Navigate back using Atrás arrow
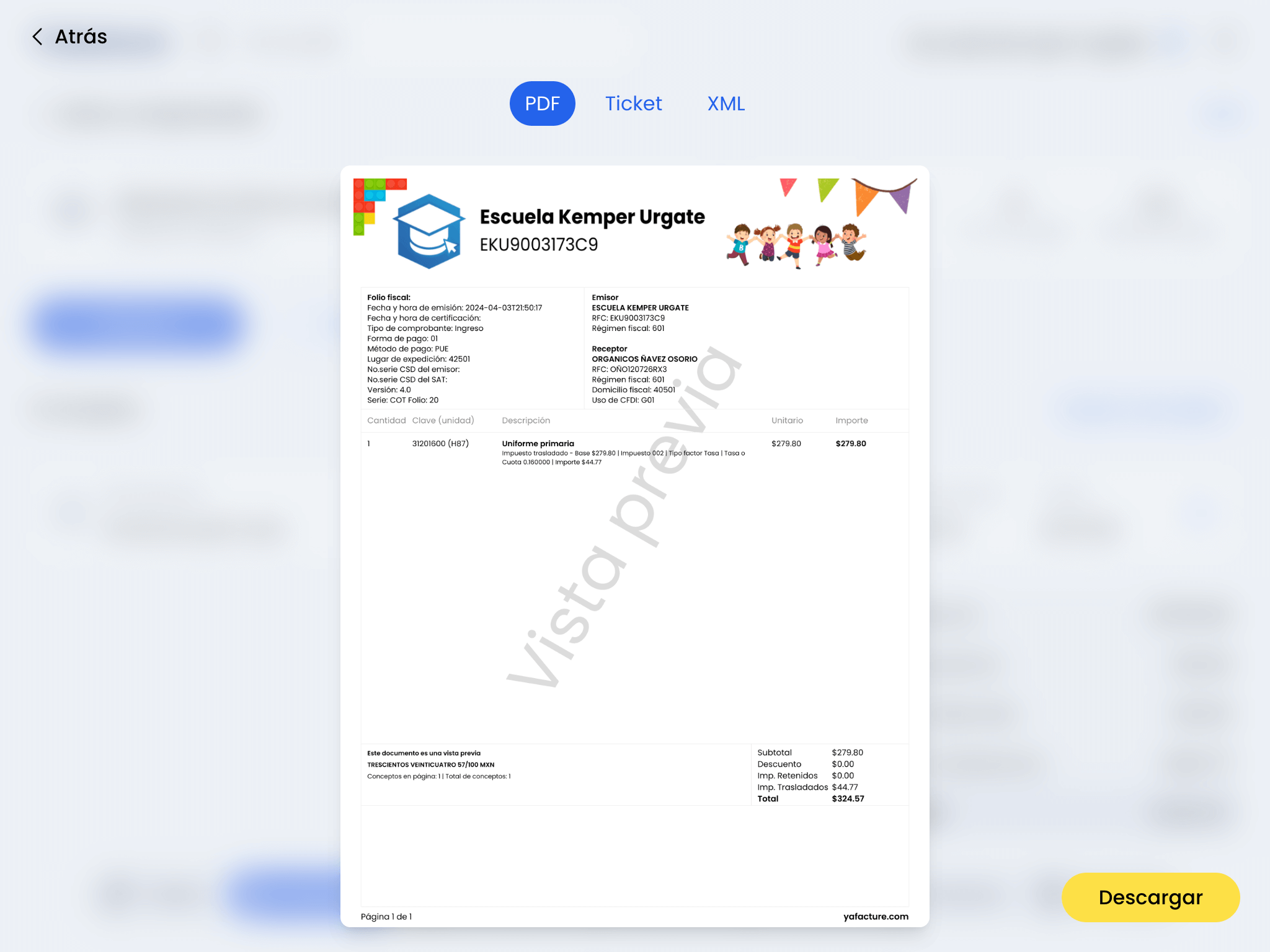This screenshot has height=952, width=1270. click(37, 36)
